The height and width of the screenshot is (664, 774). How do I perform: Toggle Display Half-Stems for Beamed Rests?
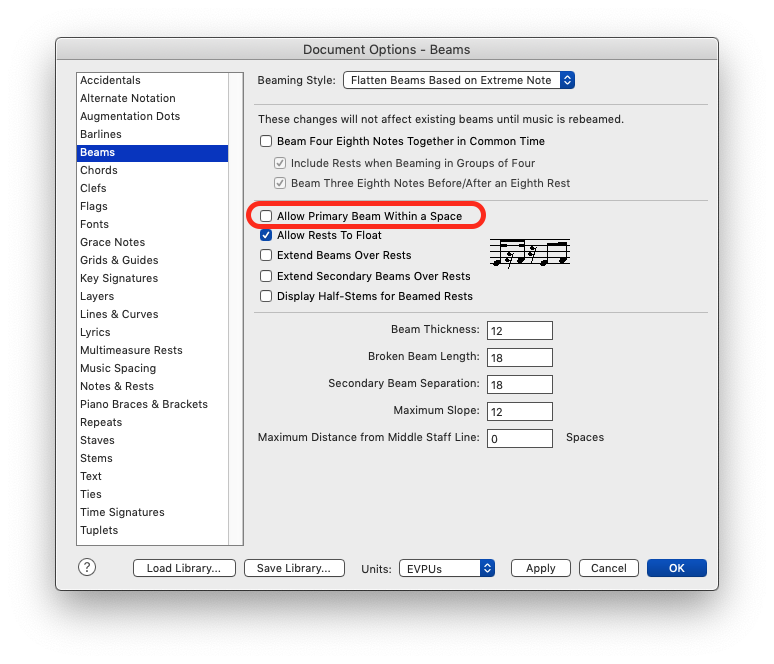pos(266,296)
